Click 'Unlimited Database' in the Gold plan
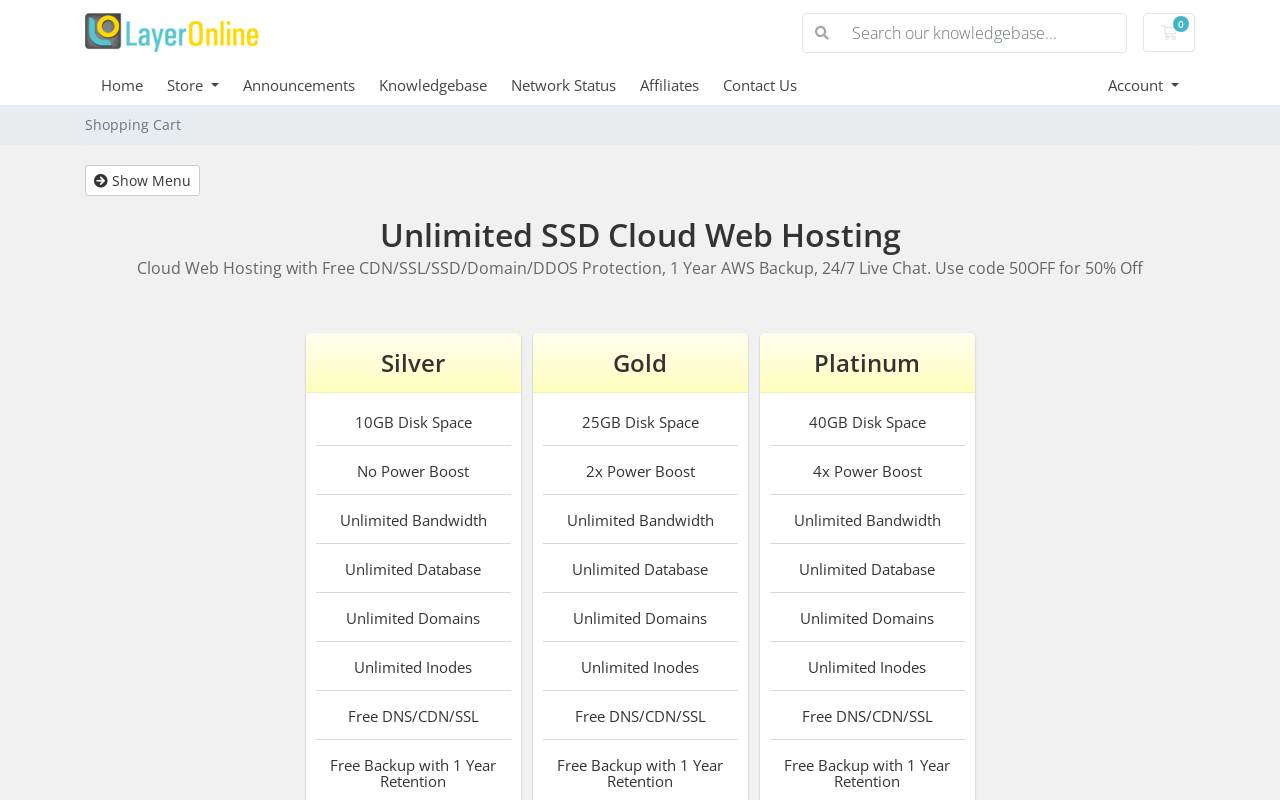Screen dimensions: 1280x800 pyautogui.click(x=640, y=569)
